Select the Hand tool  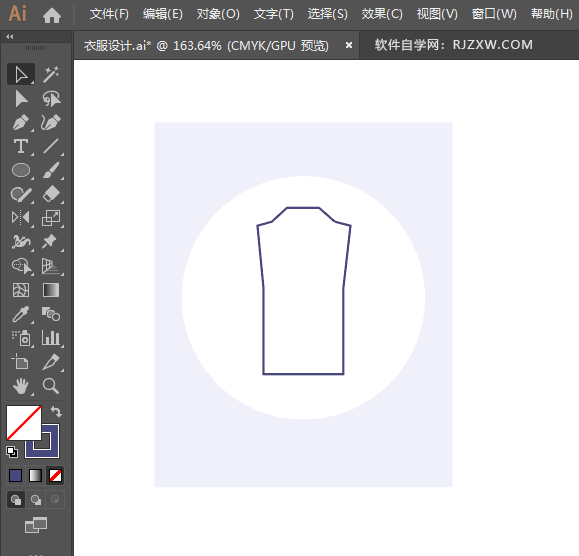(21, 386)
